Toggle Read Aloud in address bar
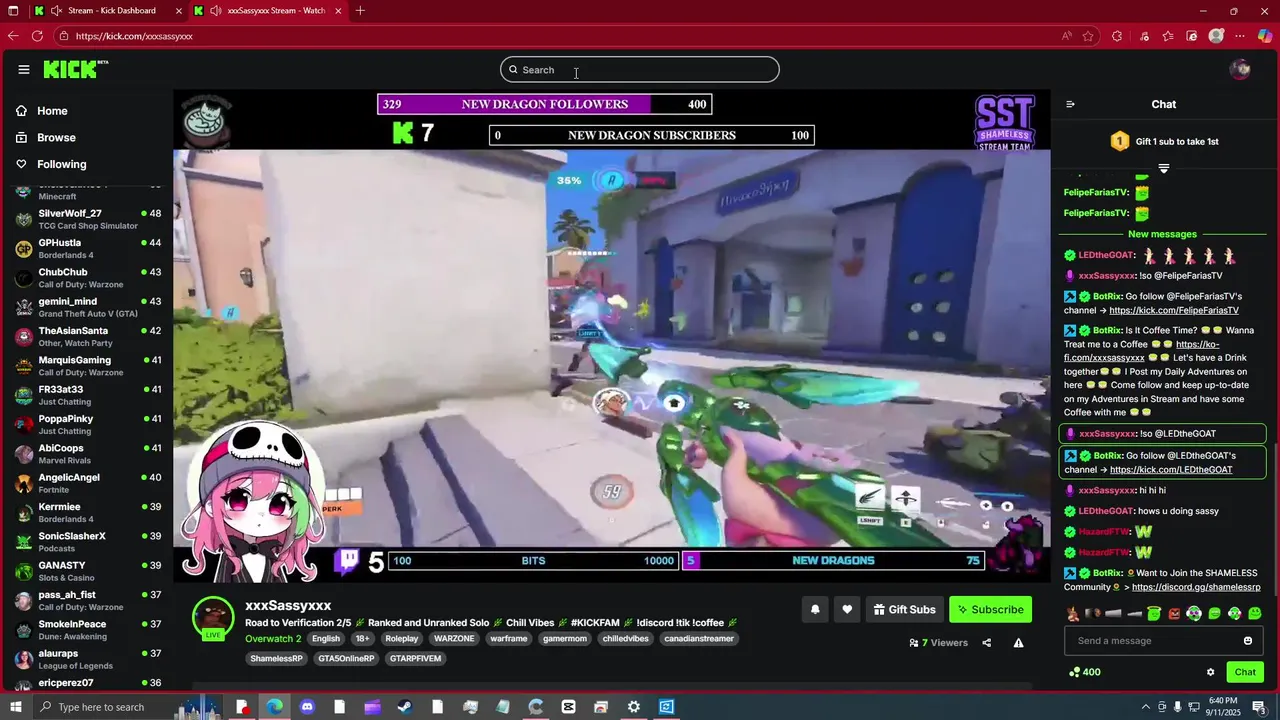Screen dimensions: 1280x720 pos(1067,36)
